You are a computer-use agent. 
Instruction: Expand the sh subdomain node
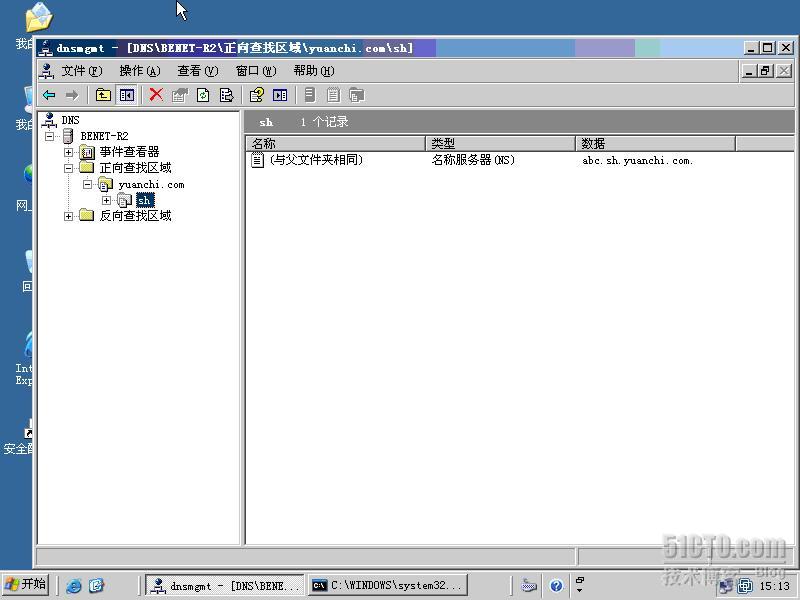(x=106, y=200)
